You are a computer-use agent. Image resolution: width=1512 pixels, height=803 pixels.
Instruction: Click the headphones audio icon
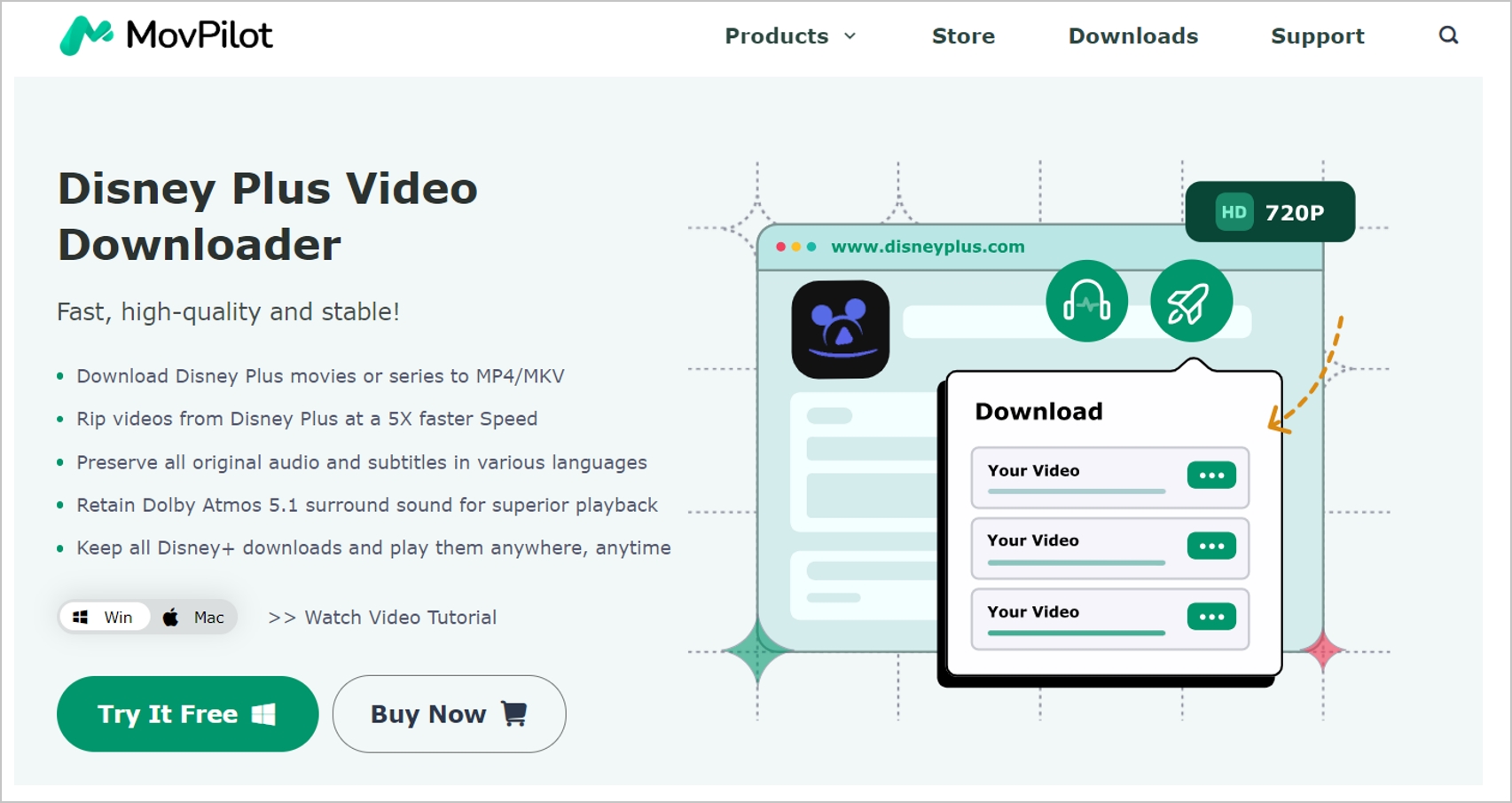(x=1086, y=301)
